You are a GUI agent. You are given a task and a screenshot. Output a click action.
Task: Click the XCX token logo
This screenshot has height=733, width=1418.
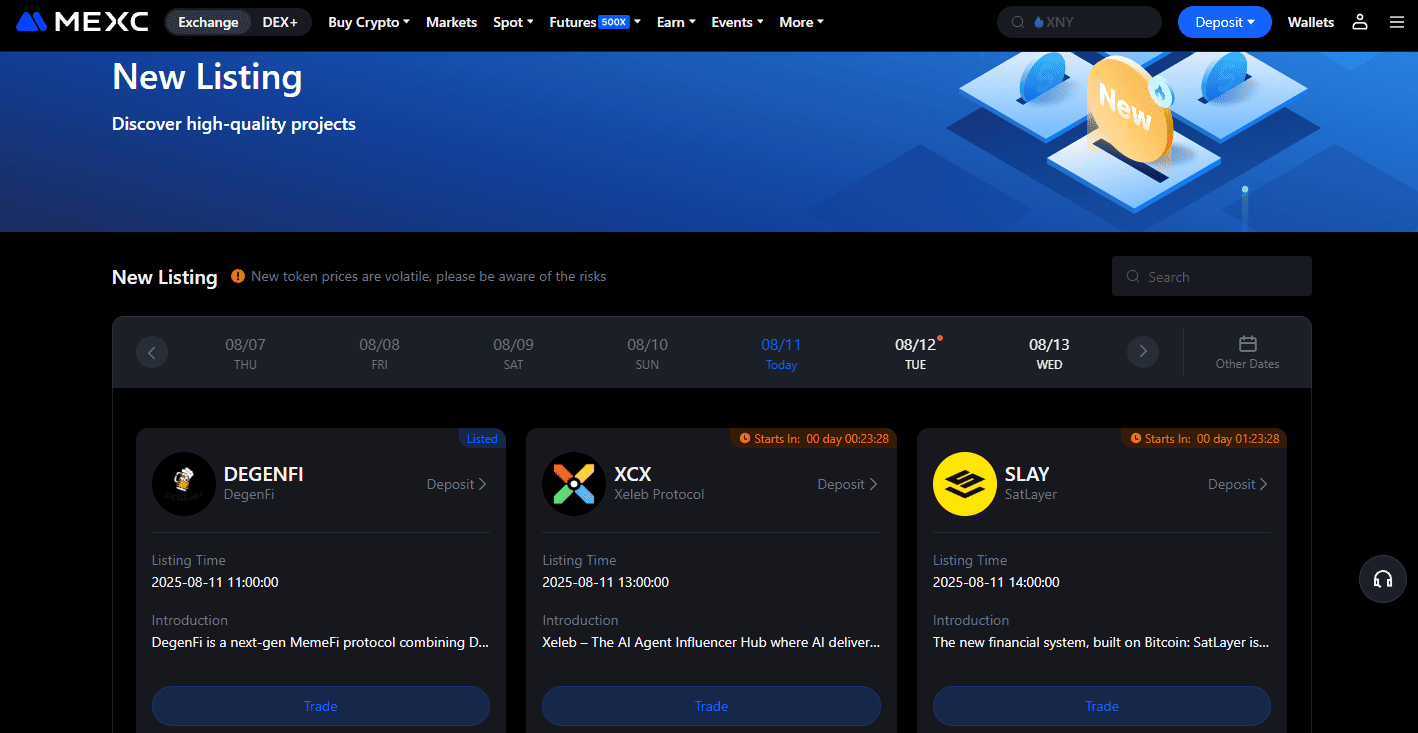[574, 484]
